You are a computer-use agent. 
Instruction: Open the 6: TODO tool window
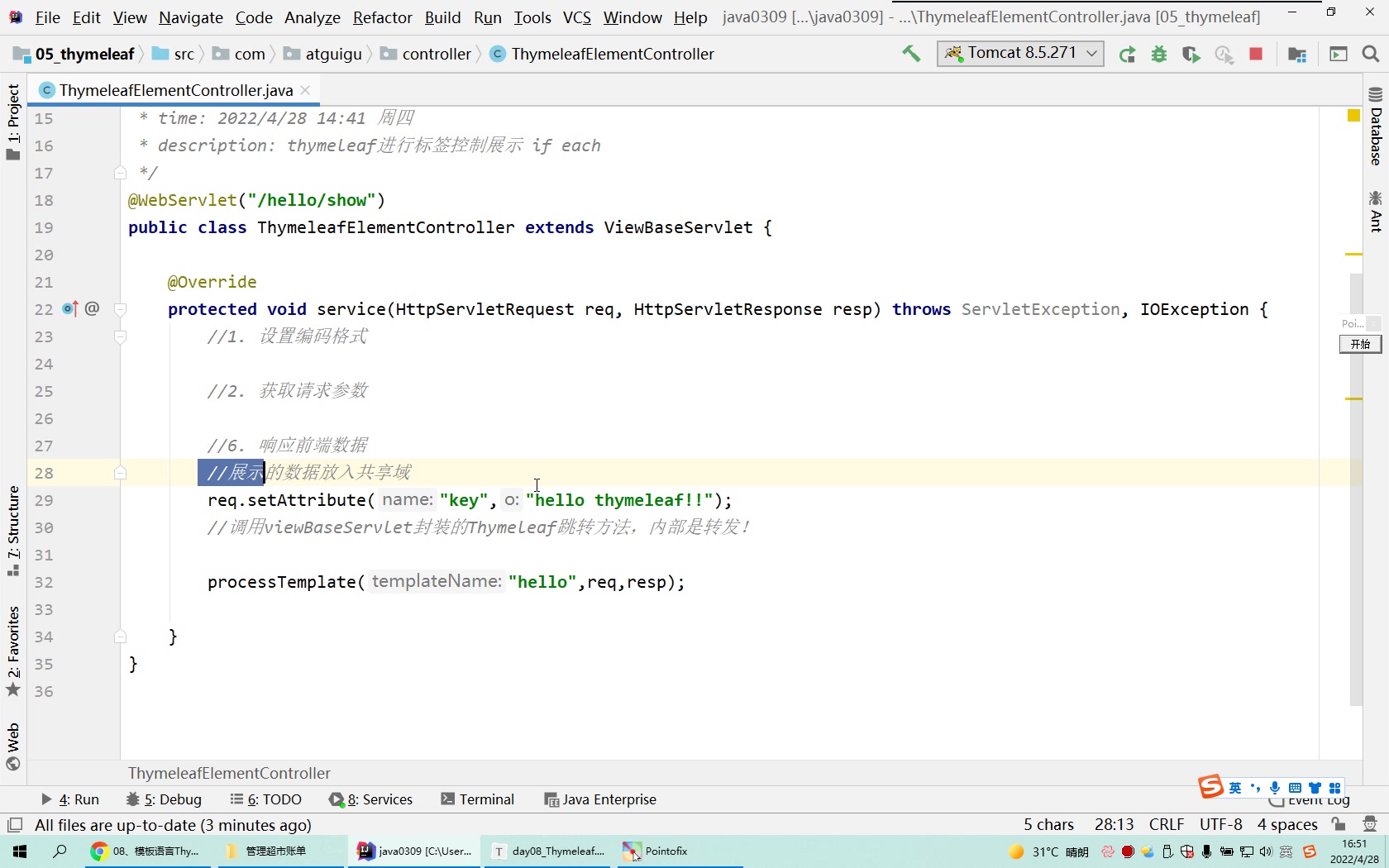pos(266,799)
